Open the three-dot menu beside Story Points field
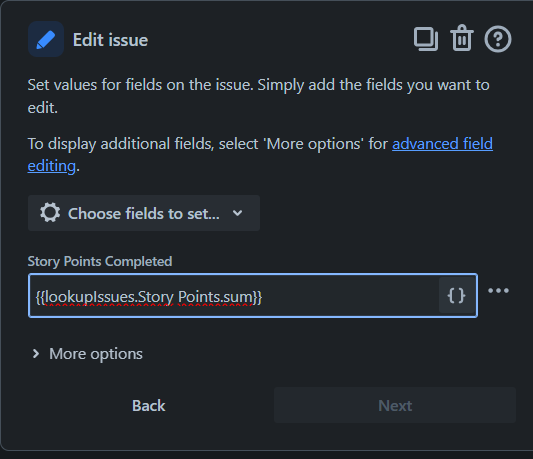This screenshot has height=459, width=533. click(x=498, y=290)
